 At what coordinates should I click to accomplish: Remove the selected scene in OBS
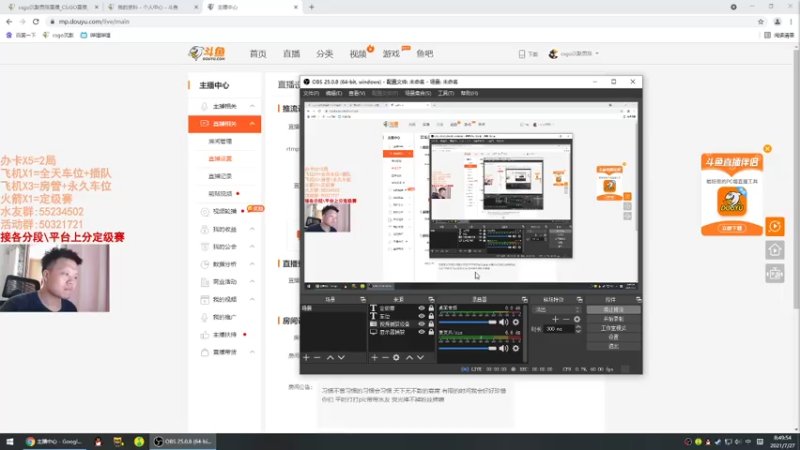(317, 358)
